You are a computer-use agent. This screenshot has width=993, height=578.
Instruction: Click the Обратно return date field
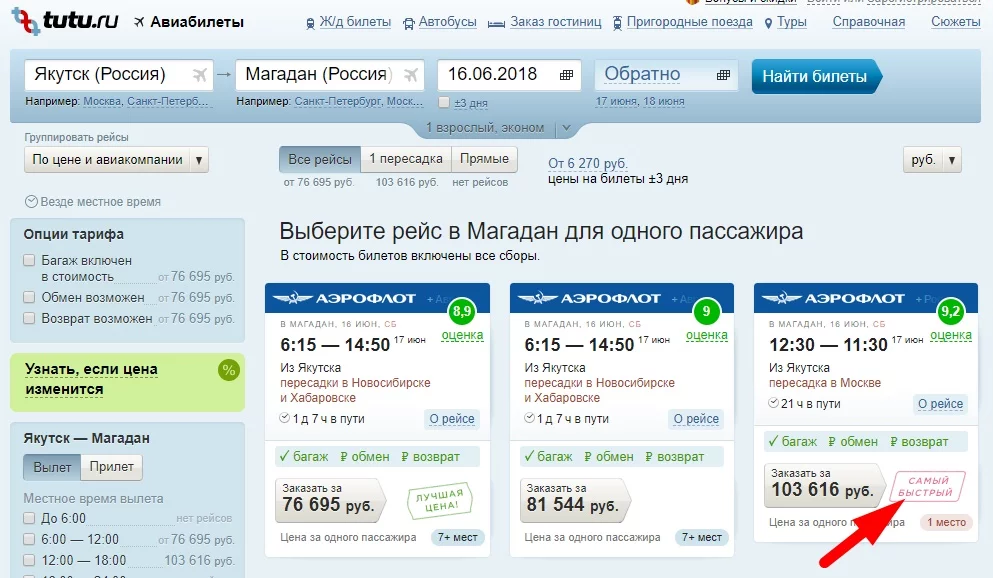click(x=666, y=75)
